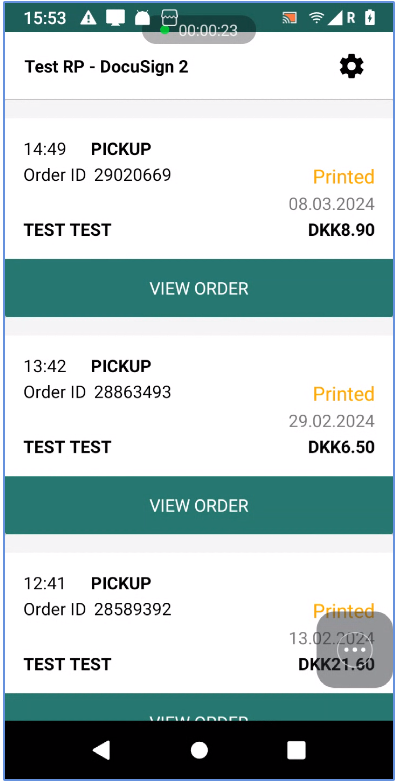Tap the DKK6.50 order total

point(341,447)
